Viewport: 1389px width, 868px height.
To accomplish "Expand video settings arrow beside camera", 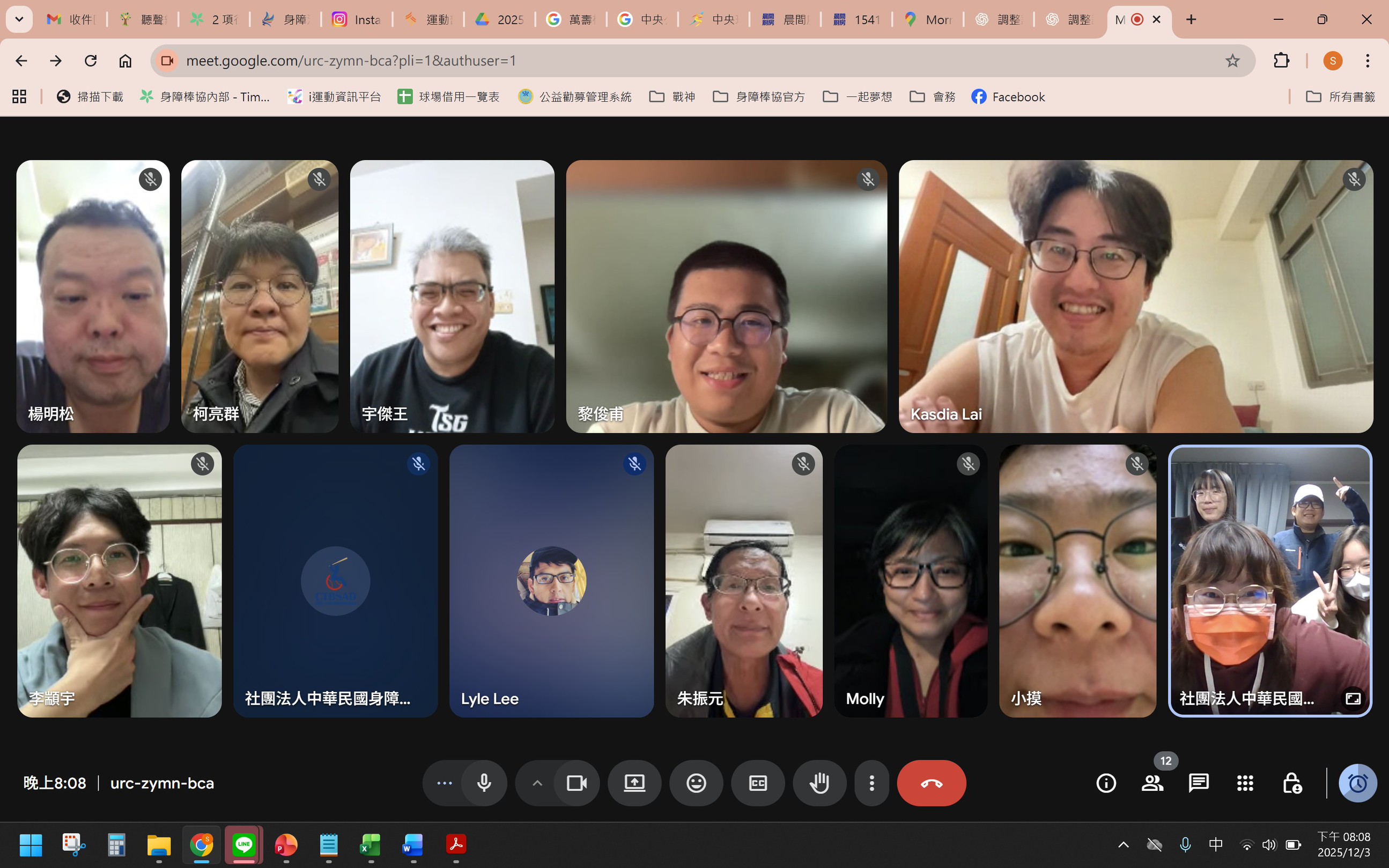I will 537,783.
